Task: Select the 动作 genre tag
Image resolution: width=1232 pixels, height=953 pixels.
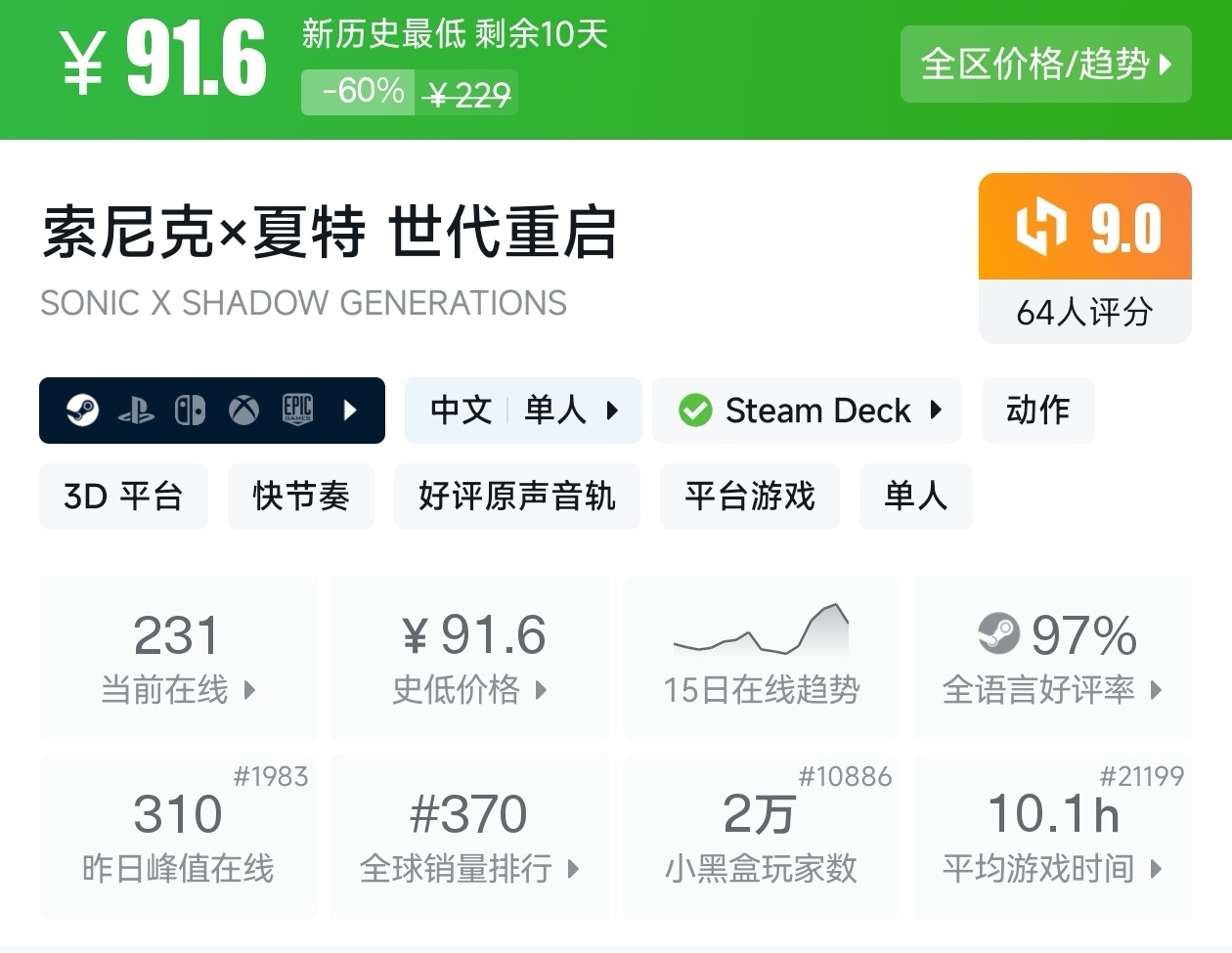Action: coord(1037,411)
